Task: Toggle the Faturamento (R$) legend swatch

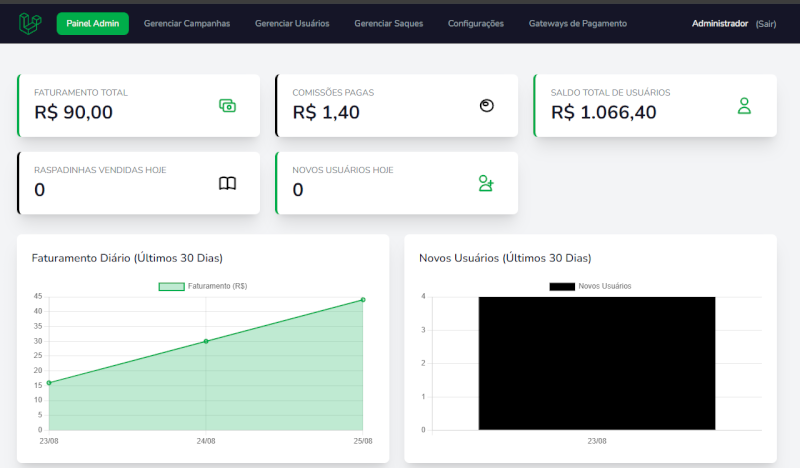Action: [171, 286]
